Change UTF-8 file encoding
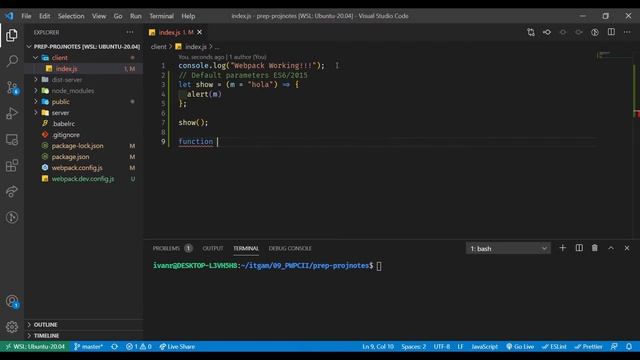The image size is (640, 360). [x=442, y=347]
